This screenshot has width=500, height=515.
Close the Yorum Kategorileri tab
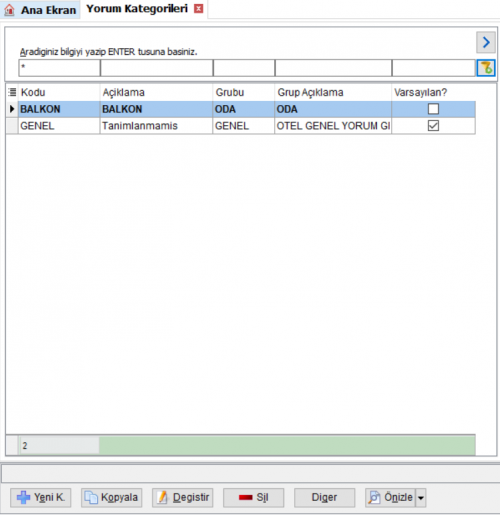(199, 9)
